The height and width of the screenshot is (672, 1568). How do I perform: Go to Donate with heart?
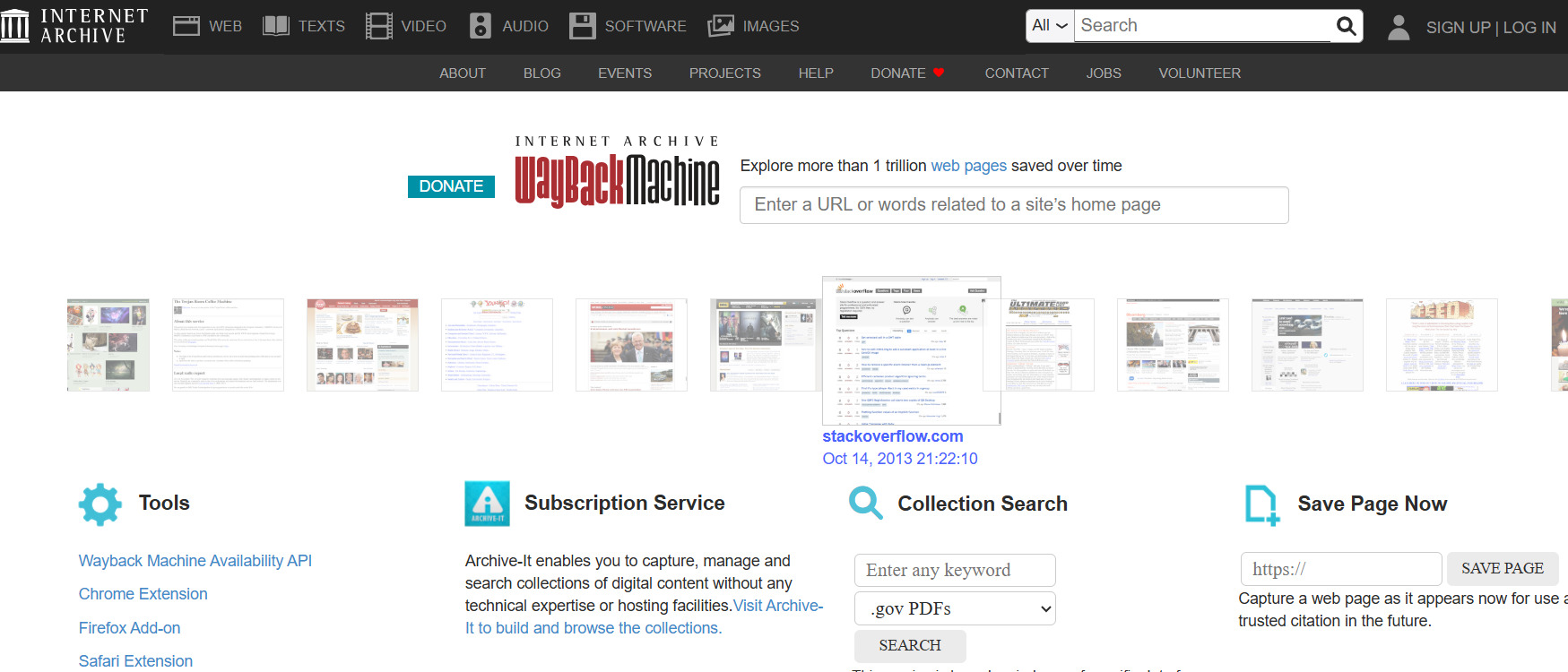point(908,73)
